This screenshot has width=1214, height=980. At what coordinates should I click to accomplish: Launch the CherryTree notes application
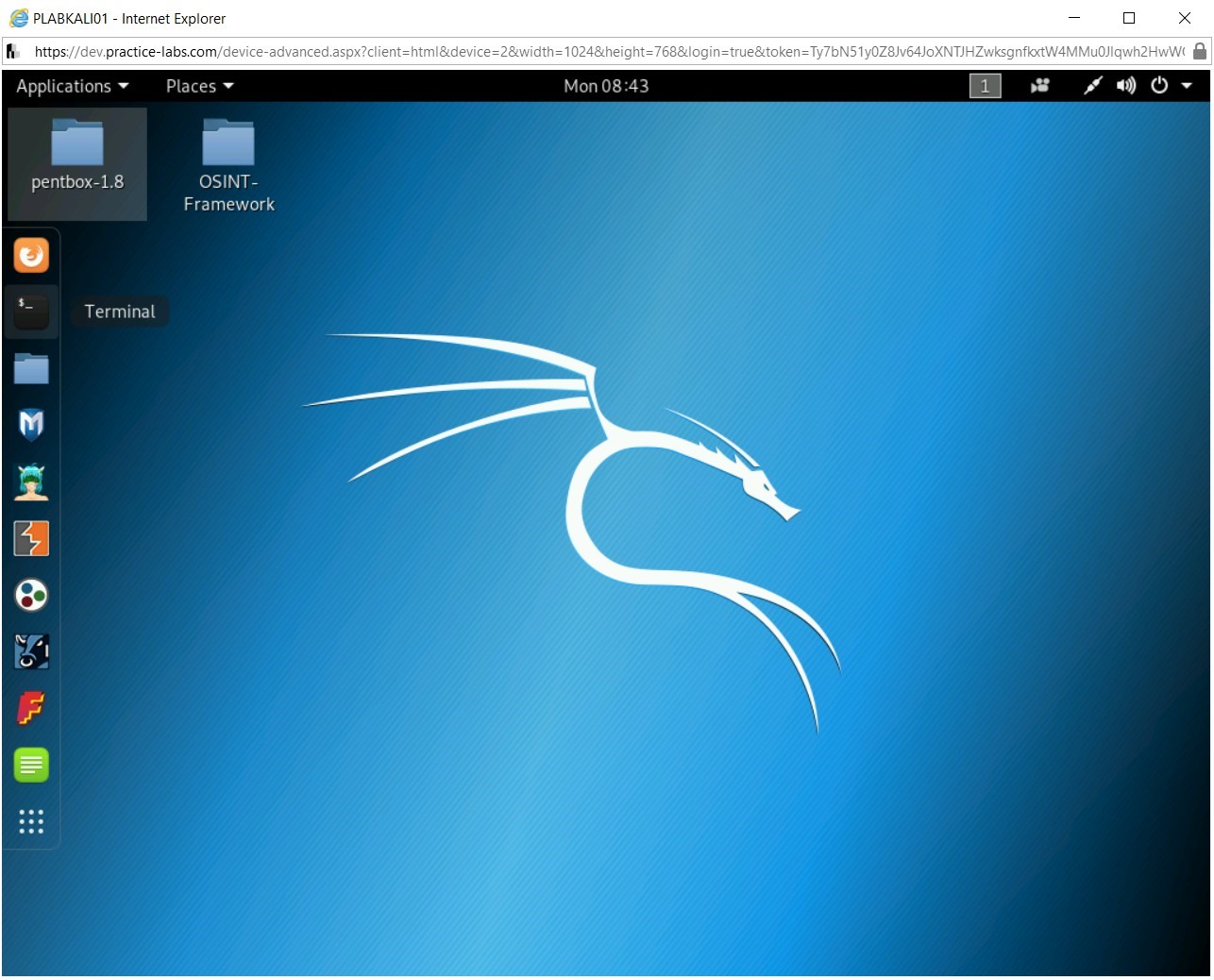(x=31, y=765)
